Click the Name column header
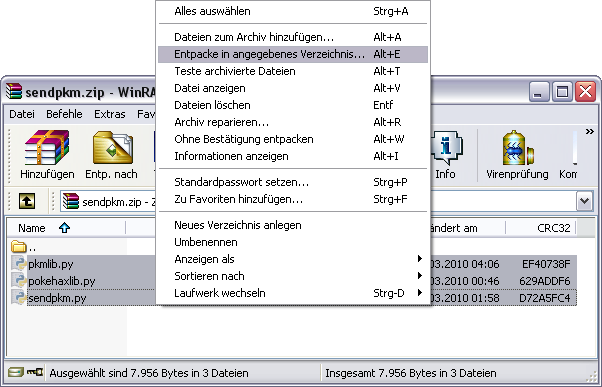Viewport: 602px width, 387px height. coord(66,228)
